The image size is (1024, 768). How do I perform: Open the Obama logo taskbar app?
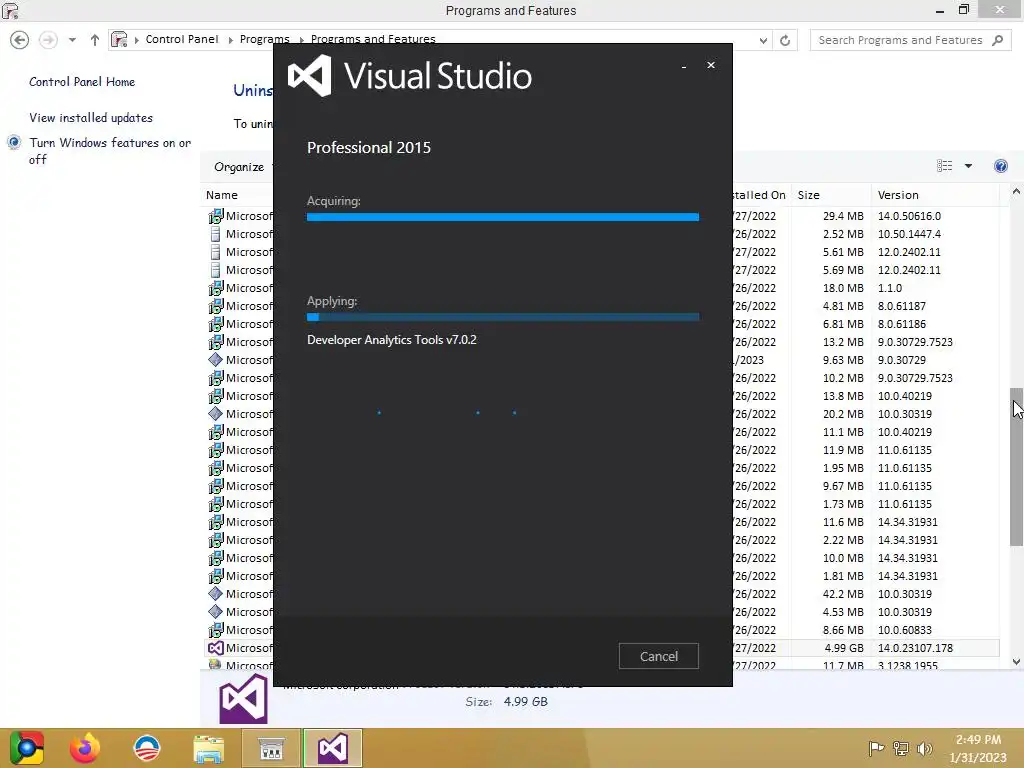point(147,748)
